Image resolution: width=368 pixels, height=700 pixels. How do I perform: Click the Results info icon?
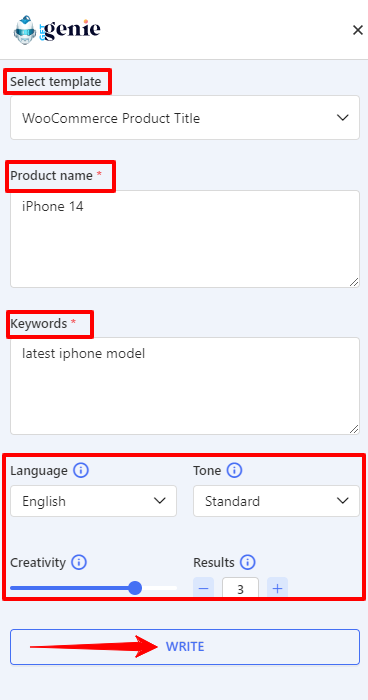click(x=247, y=562)
